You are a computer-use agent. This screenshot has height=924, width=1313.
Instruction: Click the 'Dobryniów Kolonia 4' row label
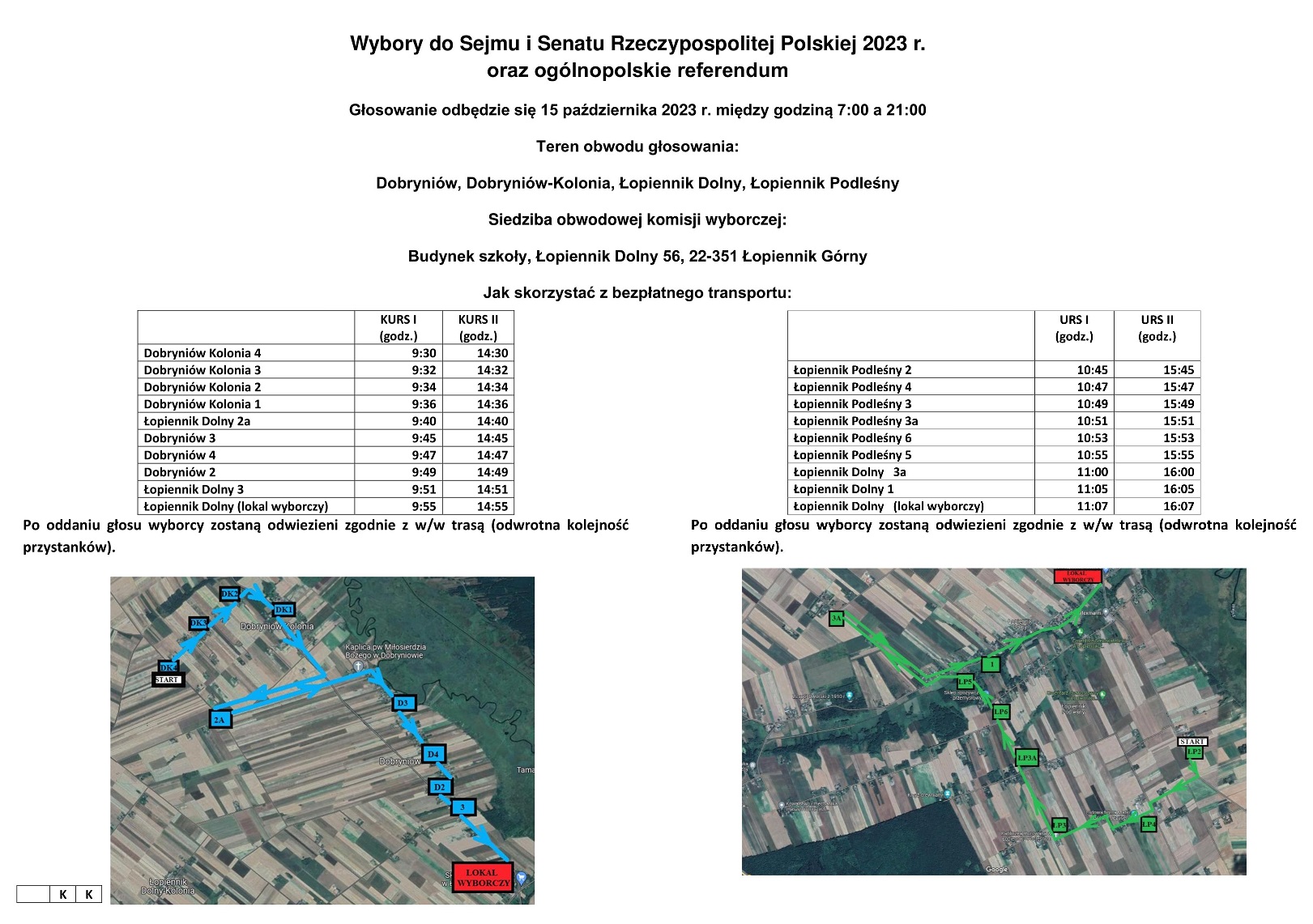point(202,353)
